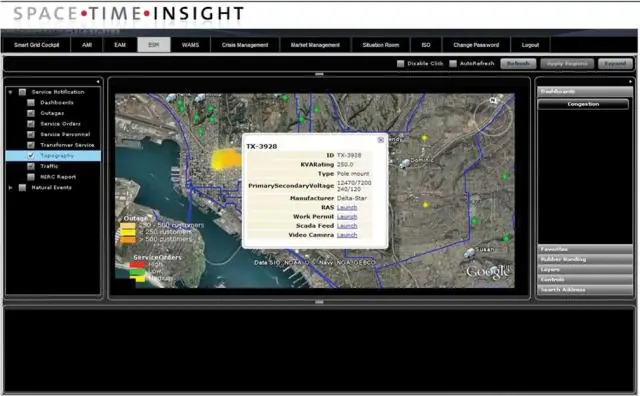This screenshot has width=640, height=396.
Task: Click the splitter handle below the map
Action: click(x=319, y=302)
